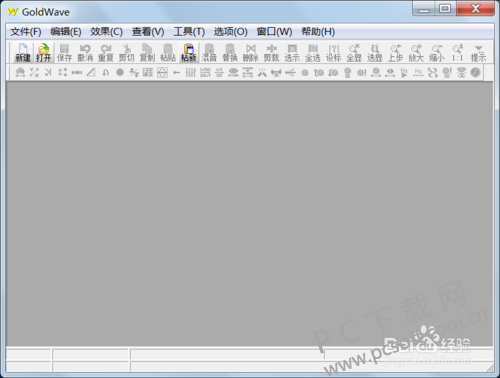Click the 缩小 (Zoom Out) icon
The height and width of the screenshot is (378, 500).
tap(437, 53)
